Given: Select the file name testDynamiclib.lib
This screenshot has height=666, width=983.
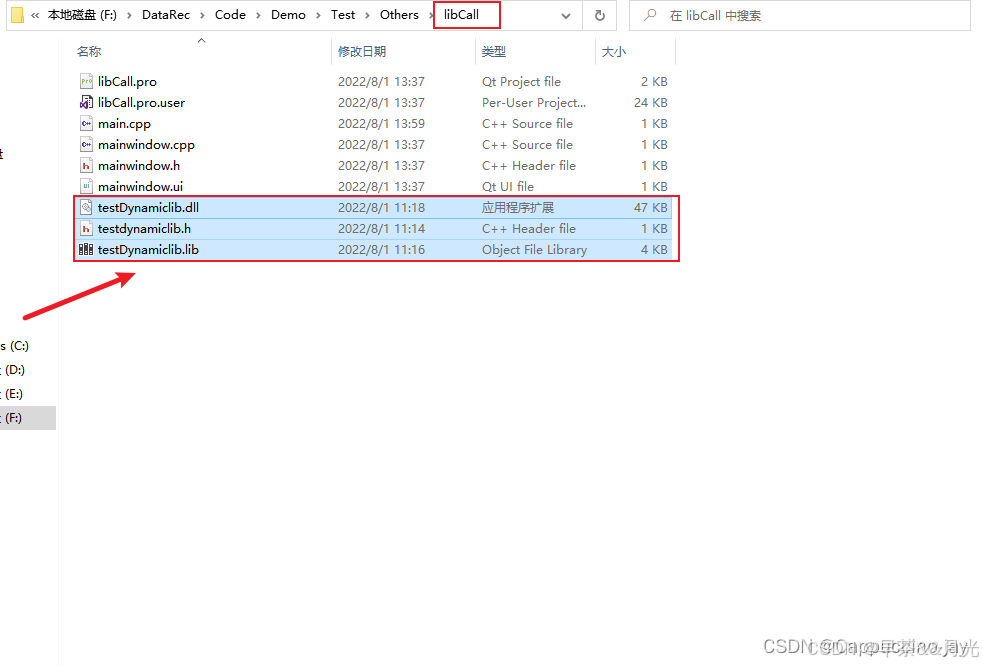Looking at the screenshot, I should coord(148,250).
